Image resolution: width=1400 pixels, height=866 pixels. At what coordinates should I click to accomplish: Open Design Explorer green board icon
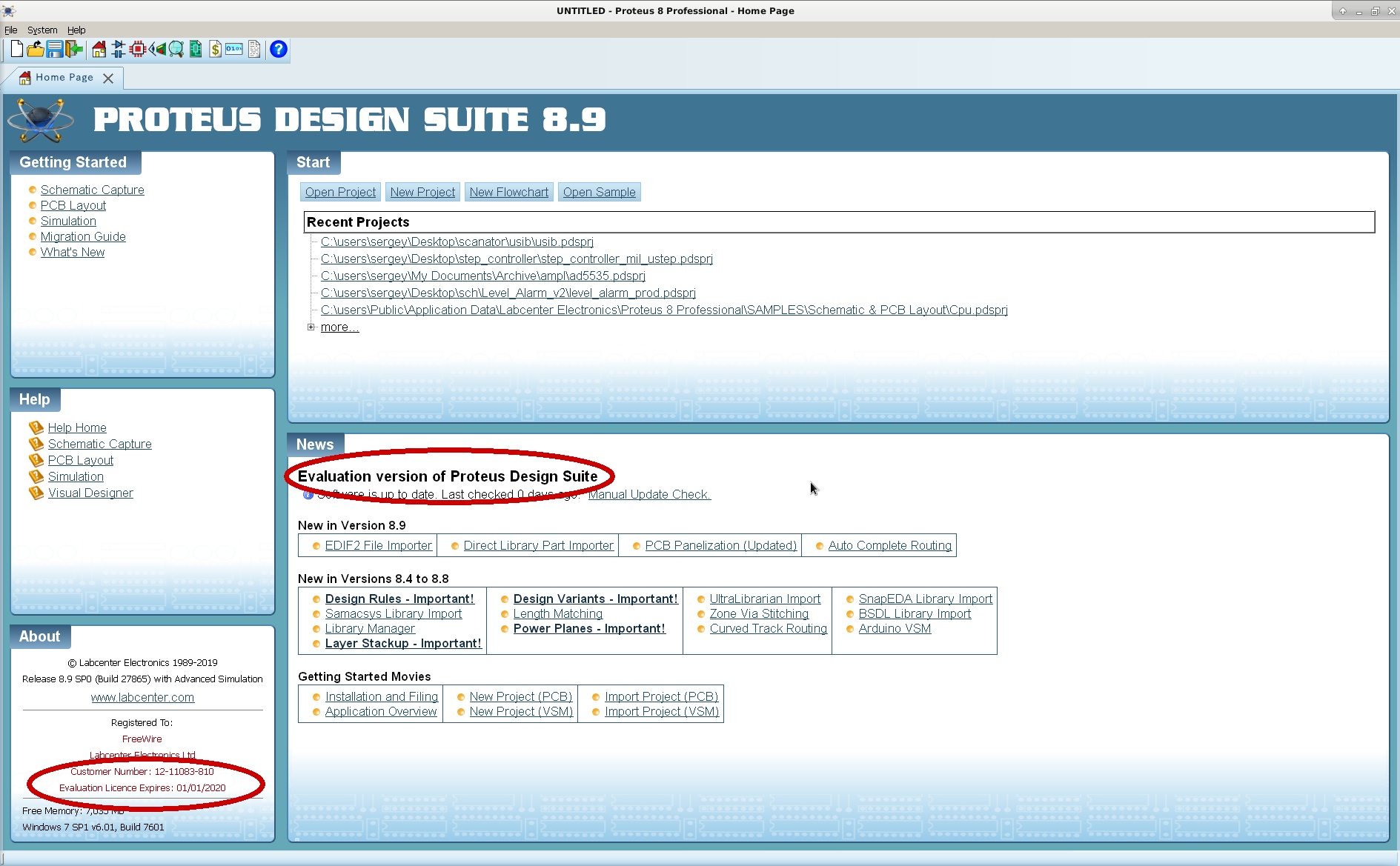coord(196,49)
